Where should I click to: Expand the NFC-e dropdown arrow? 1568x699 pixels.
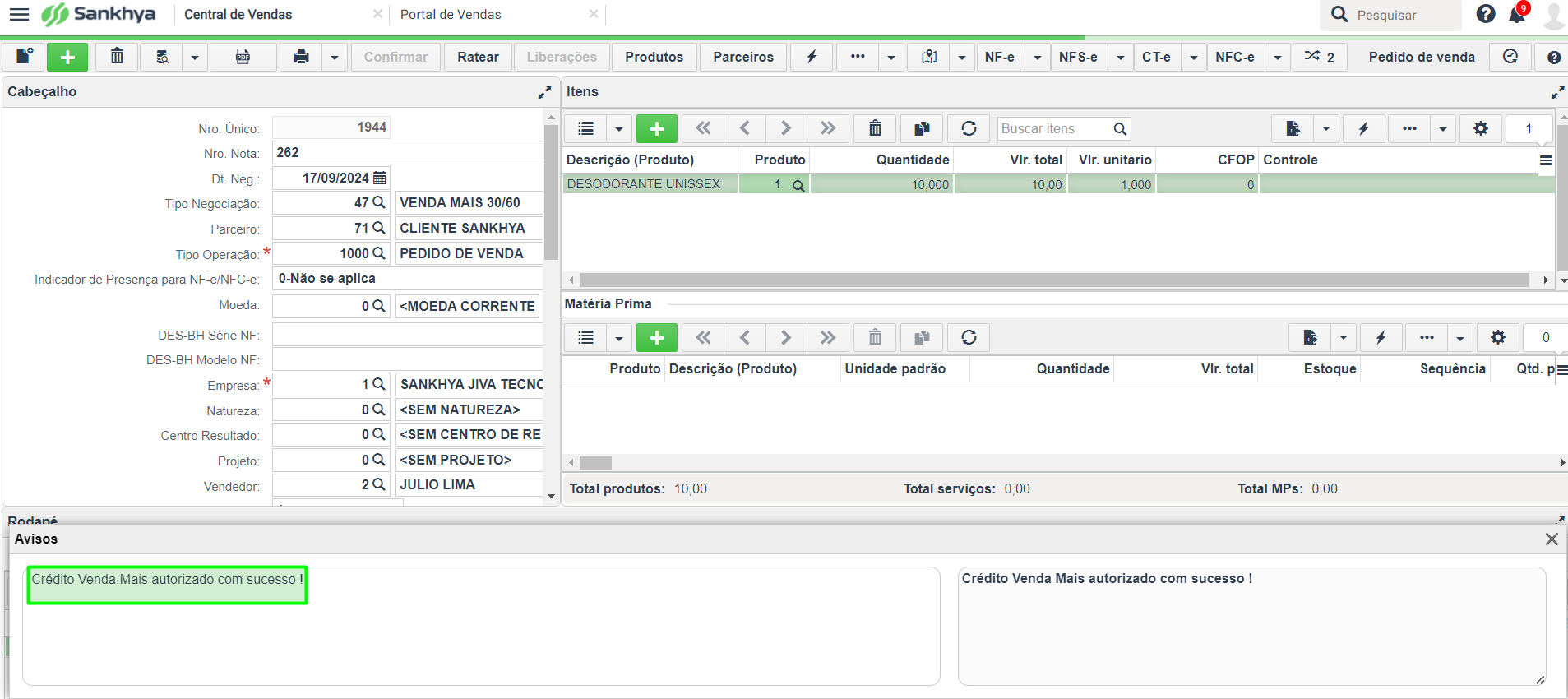1277,57
